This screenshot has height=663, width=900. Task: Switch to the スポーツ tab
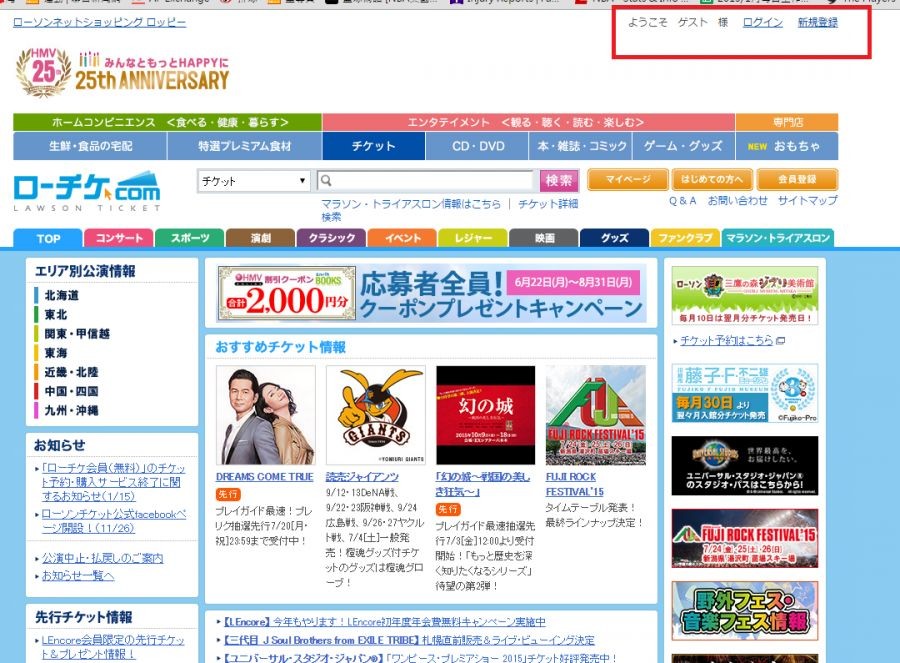189,238
